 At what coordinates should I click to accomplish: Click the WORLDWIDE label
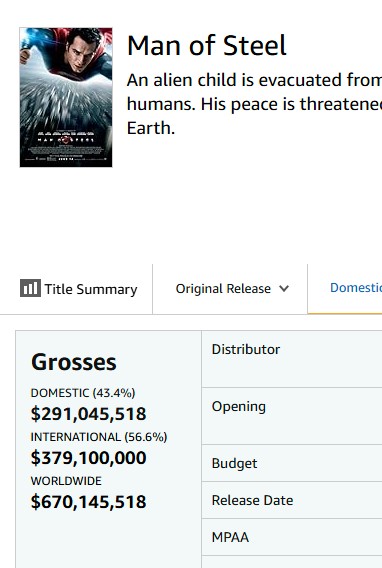(x=66, y=481)
